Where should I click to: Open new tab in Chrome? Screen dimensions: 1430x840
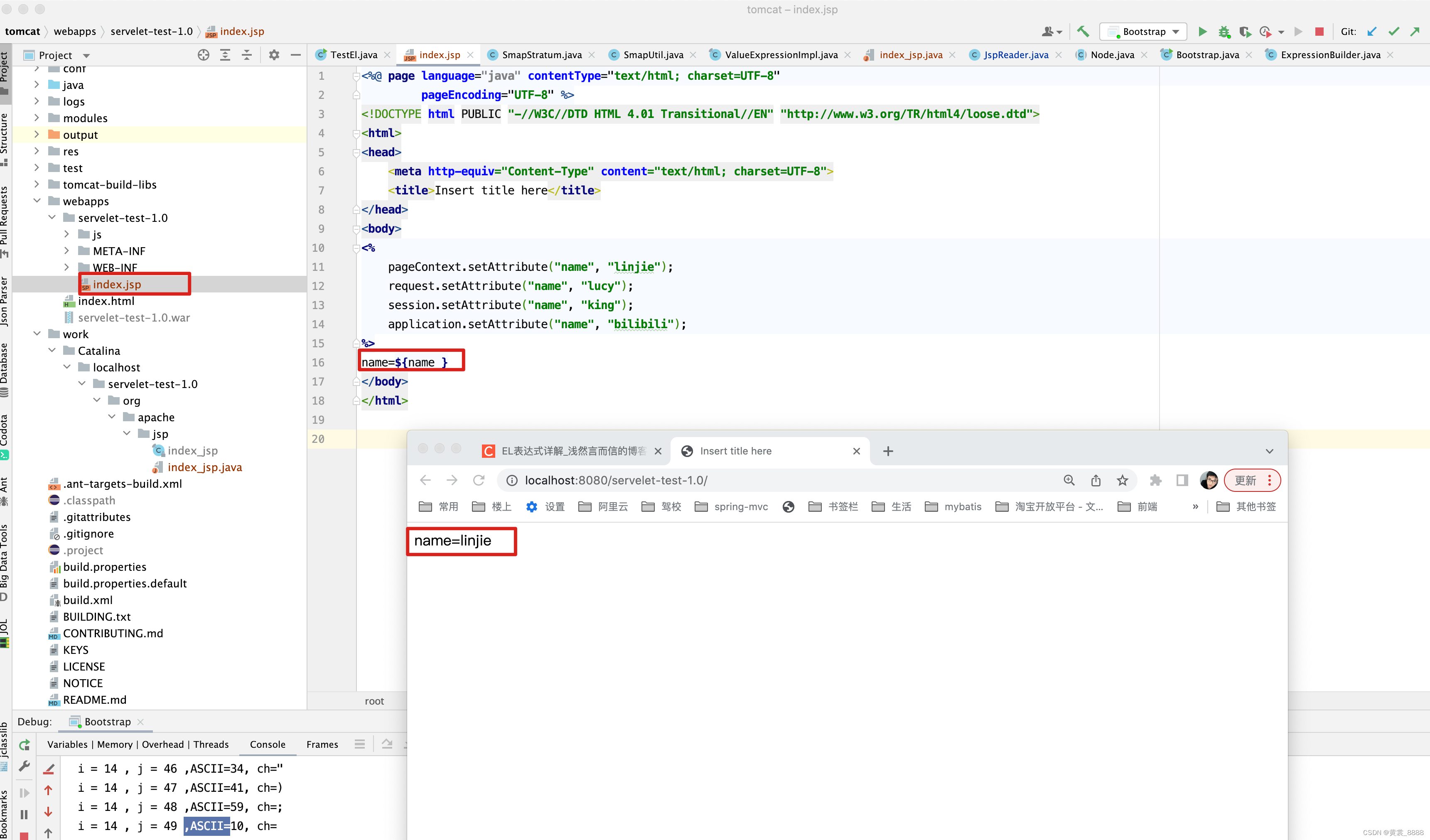pos(888,451)
